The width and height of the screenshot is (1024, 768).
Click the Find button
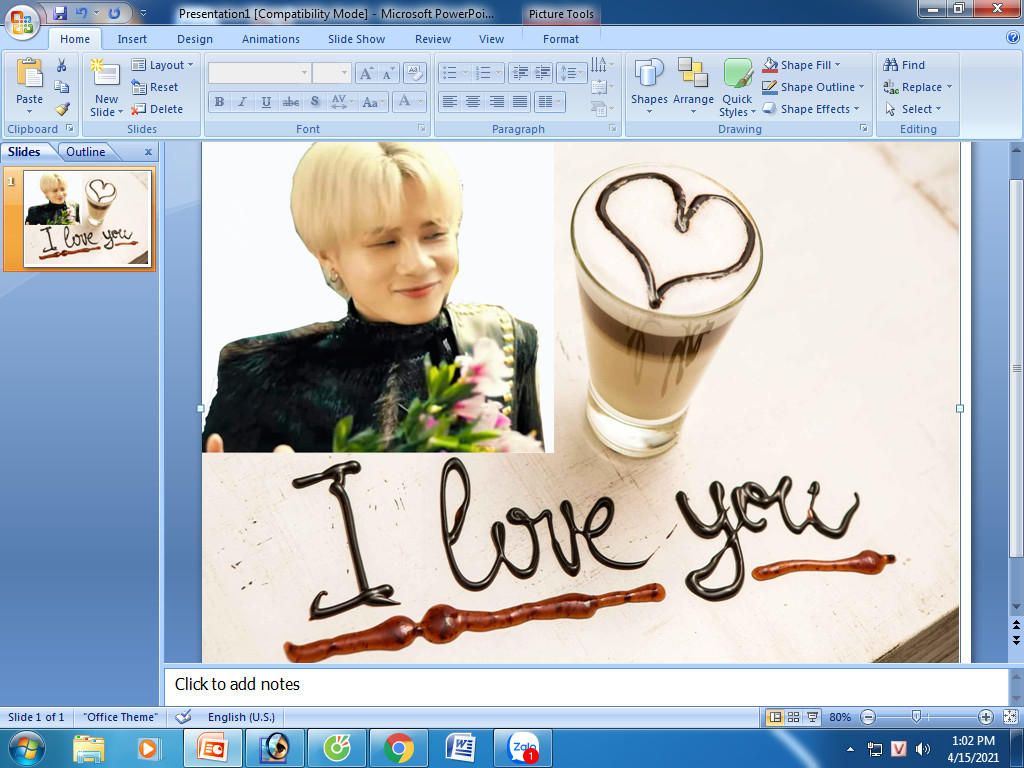(904, 65)
